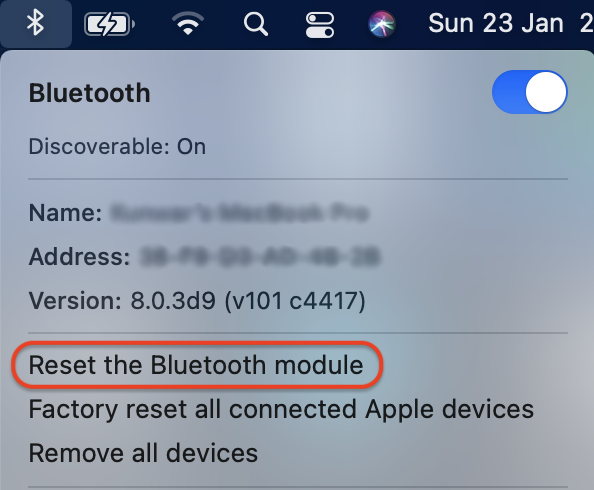Screen dimensions: 594x490
Task: Open the Wi-Fi menu icon
Action: (x=188, y=23)
